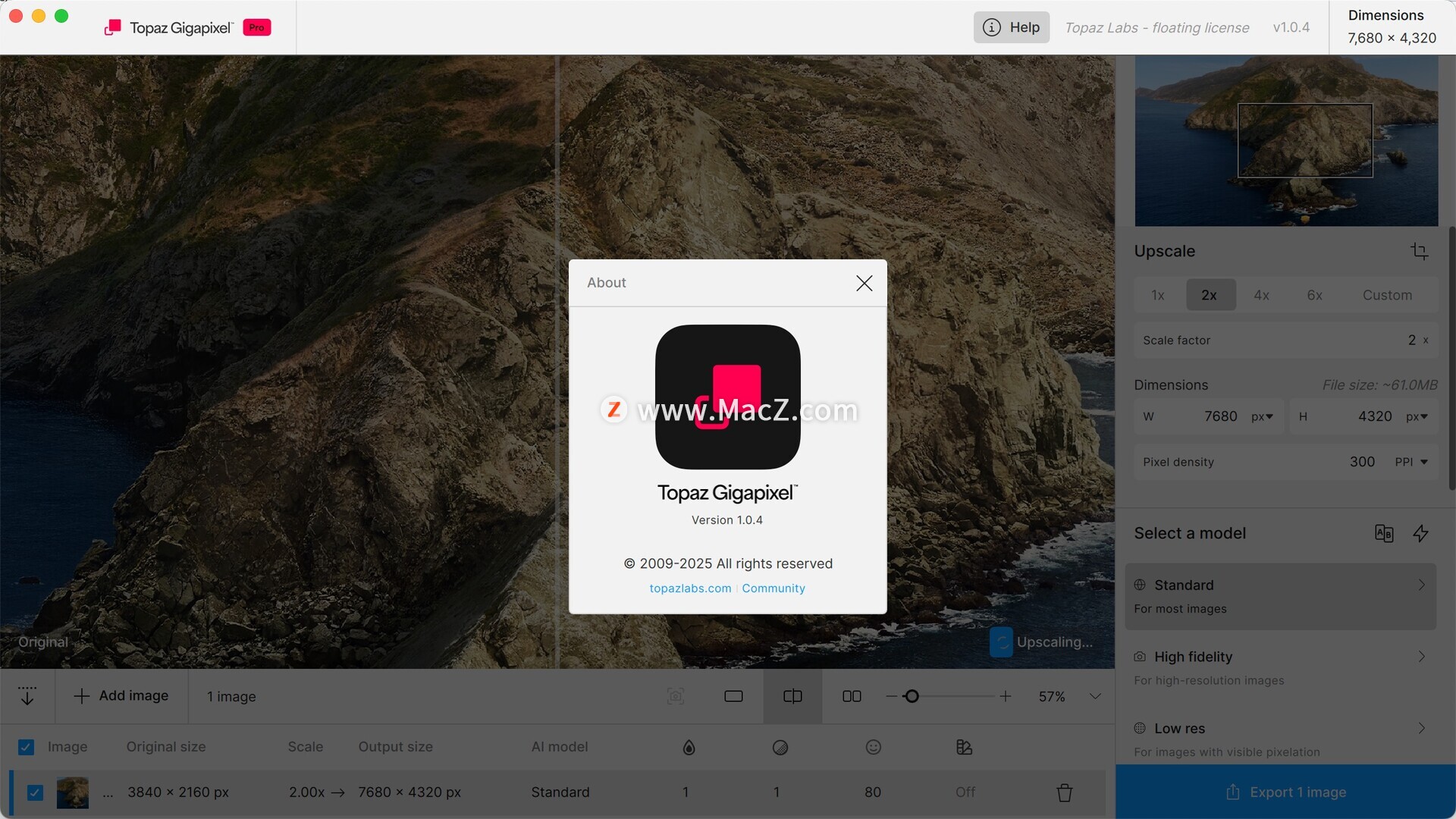
Task: Delete the image with trash icon
Action: coord(1064,792)
